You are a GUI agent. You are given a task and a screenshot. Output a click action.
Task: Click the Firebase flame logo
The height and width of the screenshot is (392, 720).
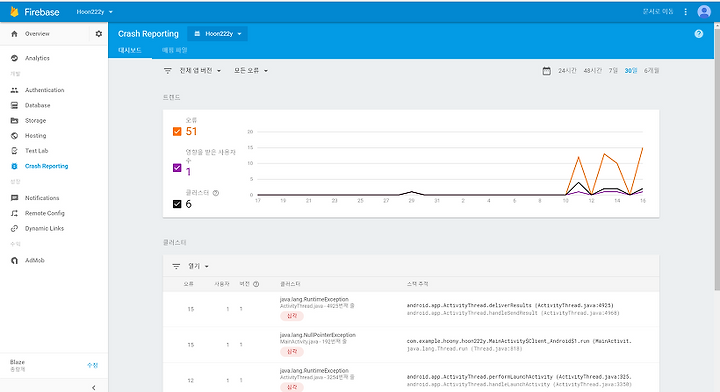click(x=14, y=11)
